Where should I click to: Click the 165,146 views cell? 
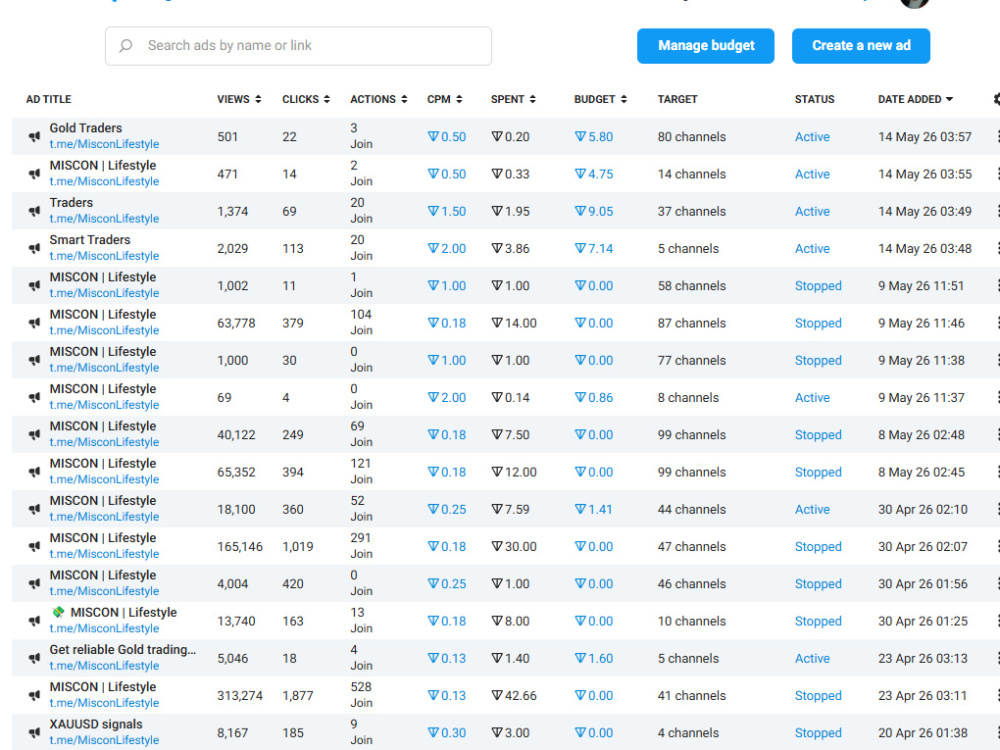240,547
